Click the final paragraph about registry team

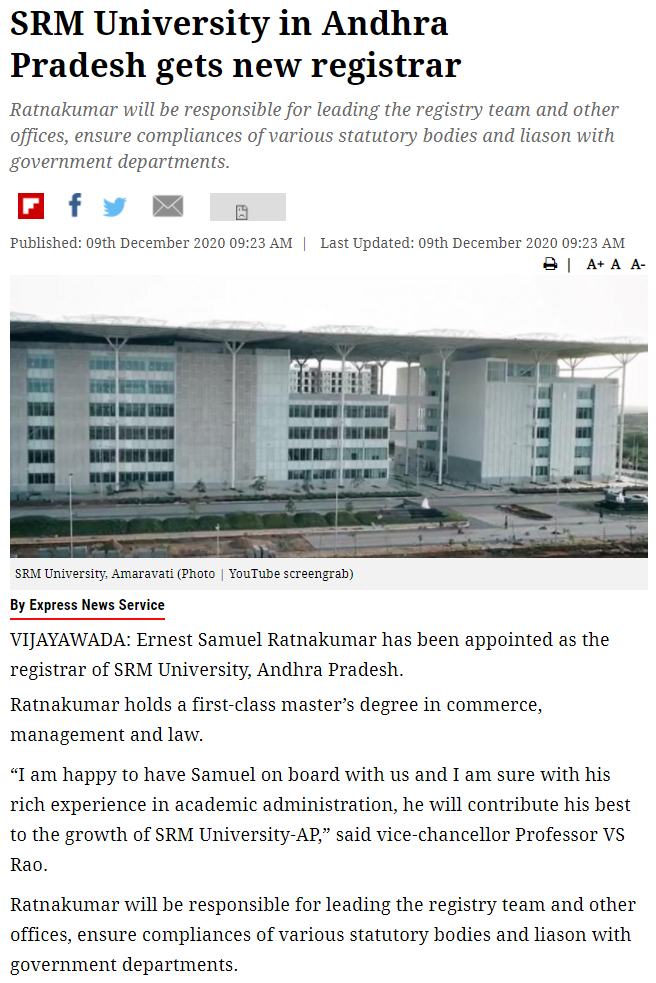pos(323,934)
